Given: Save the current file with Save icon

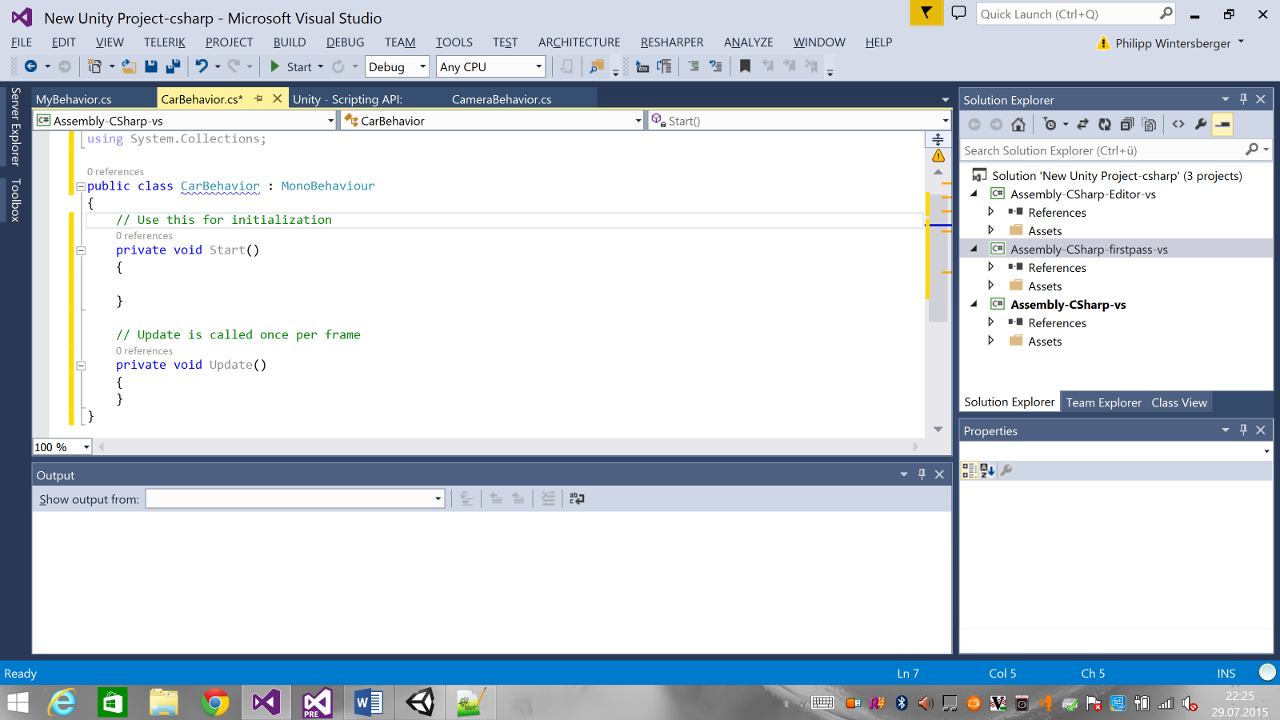Looking at the screenshot, I should 151,66.
